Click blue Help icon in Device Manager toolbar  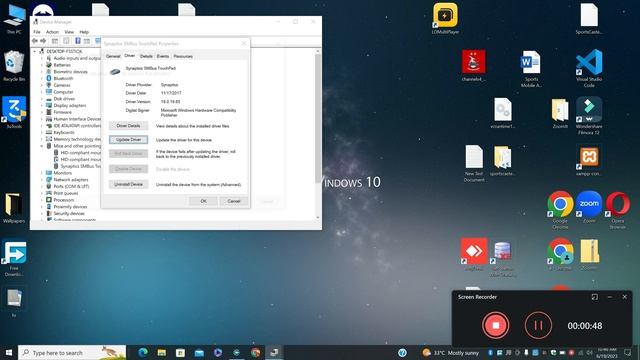pyautogui.click(x=78, y=41)
